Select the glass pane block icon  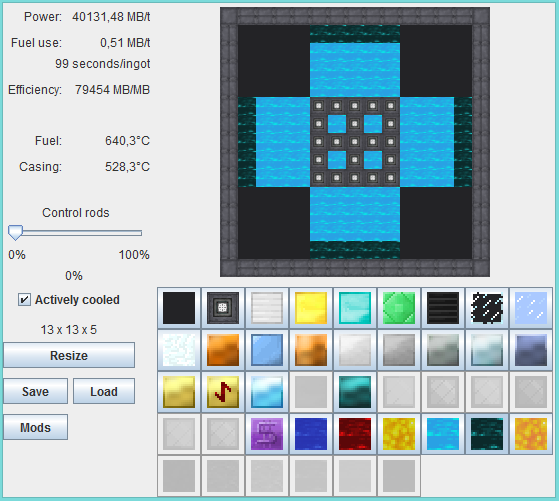pyautogui.click(x=531, y=308)
